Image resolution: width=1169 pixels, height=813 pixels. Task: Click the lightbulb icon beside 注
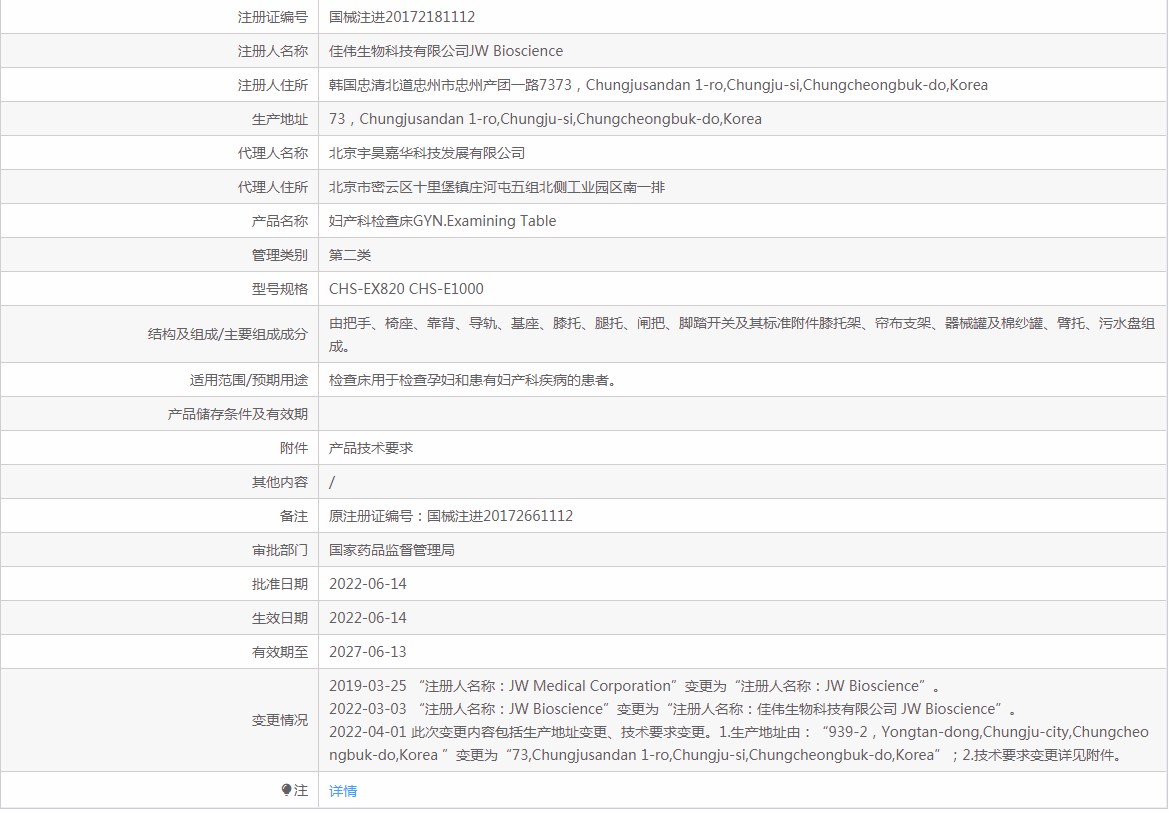coord(286,790)
